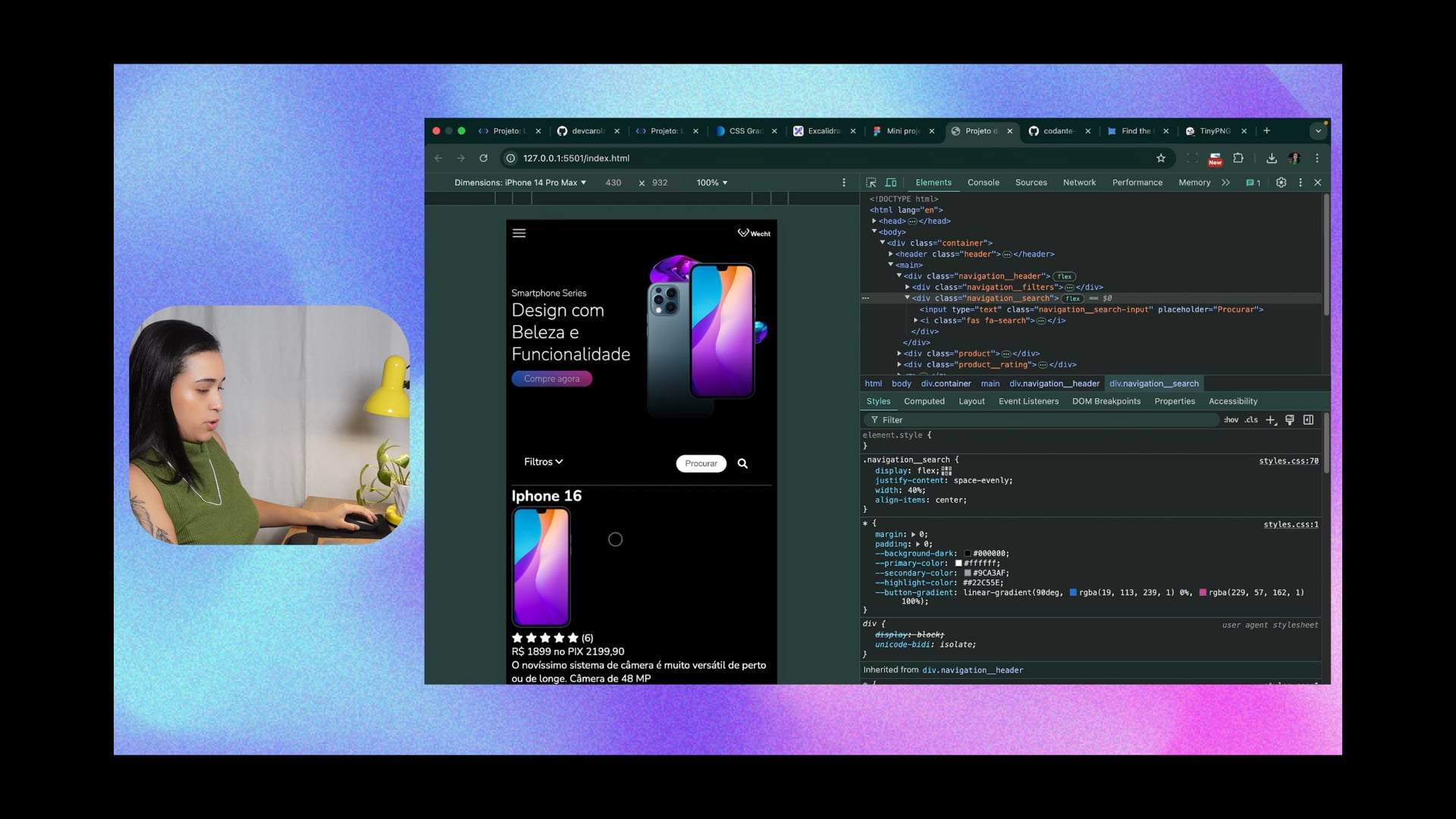1456x819 pixels.
Task: Bookmark this page with the star icon
Action: 1160,158
